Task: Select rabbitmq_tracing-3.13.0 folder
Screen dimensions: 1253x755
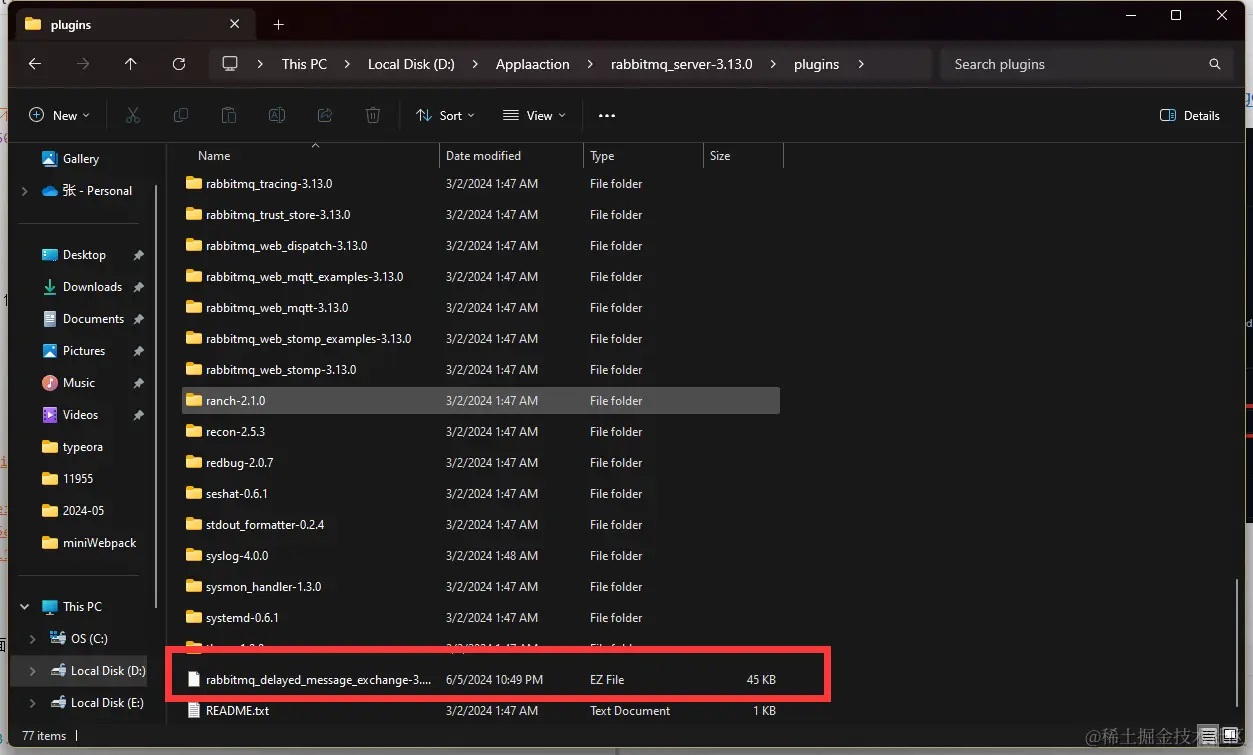Action: [x=480, y=183]
